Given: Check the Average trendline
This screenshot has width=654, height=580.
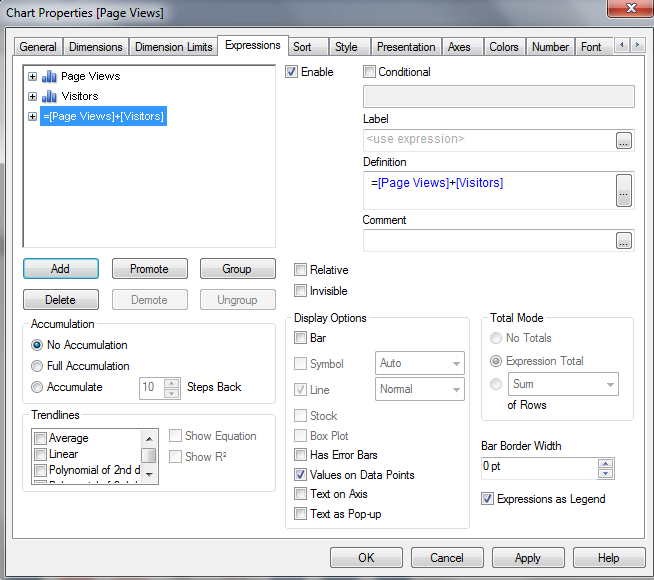Looking at the screenshot, I should tap(40, 438).
